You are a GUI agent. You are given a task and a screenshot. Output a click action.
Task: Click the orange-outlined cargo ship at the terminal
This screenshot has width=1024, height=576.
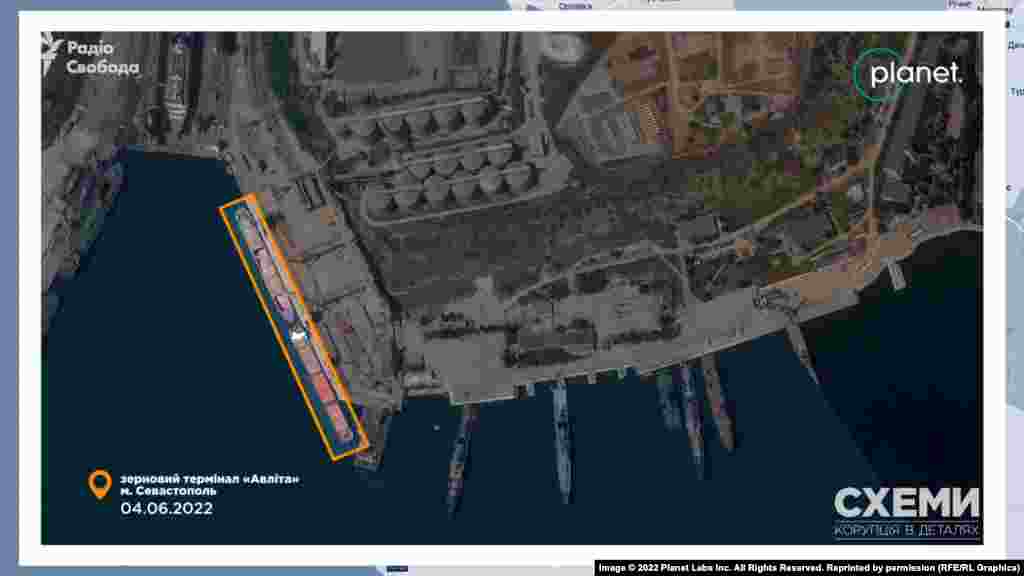[x=292, y=323]
